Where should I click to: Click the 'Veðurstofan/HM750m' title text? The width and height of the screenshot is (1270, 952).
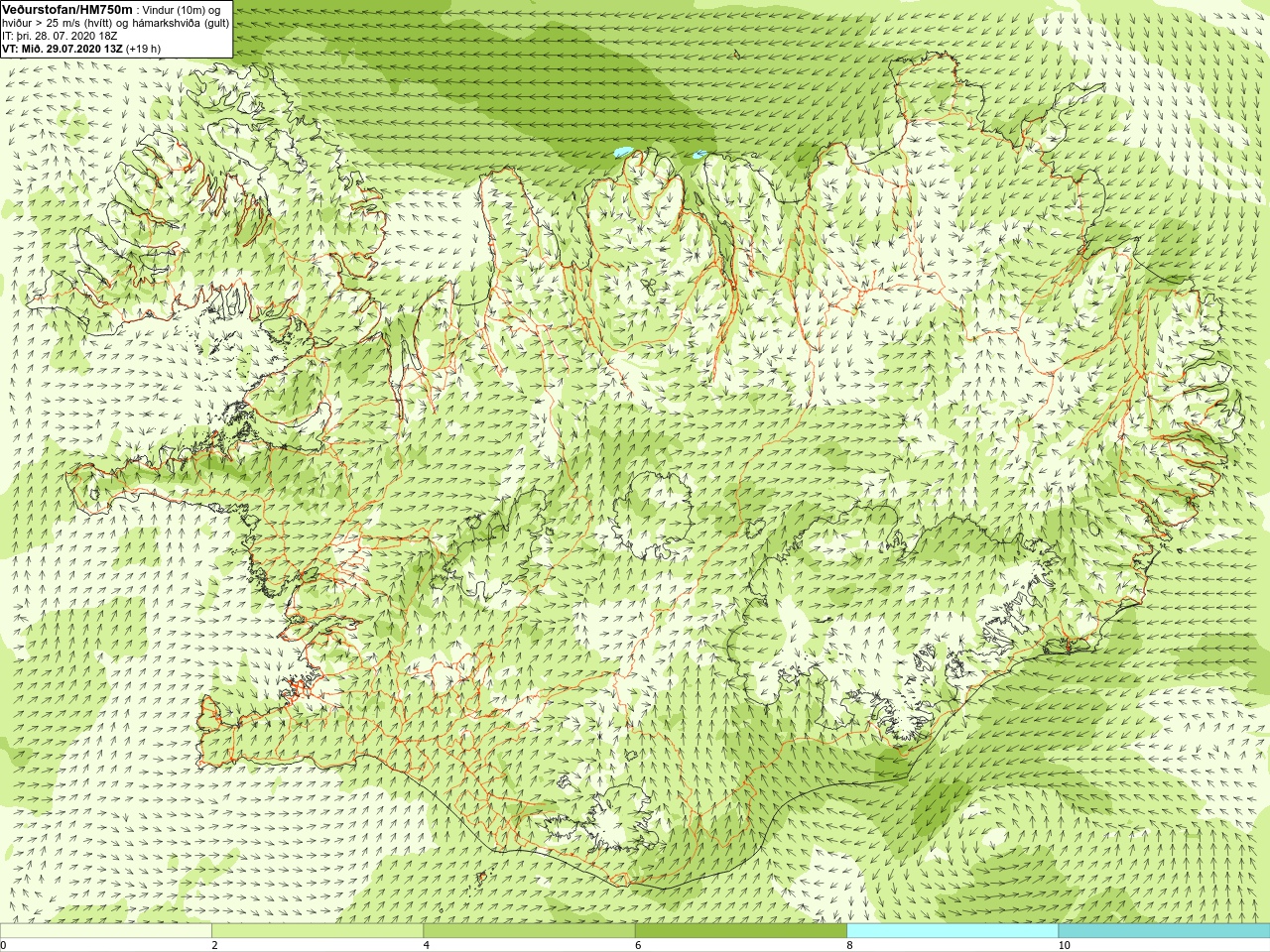point(67,9)
